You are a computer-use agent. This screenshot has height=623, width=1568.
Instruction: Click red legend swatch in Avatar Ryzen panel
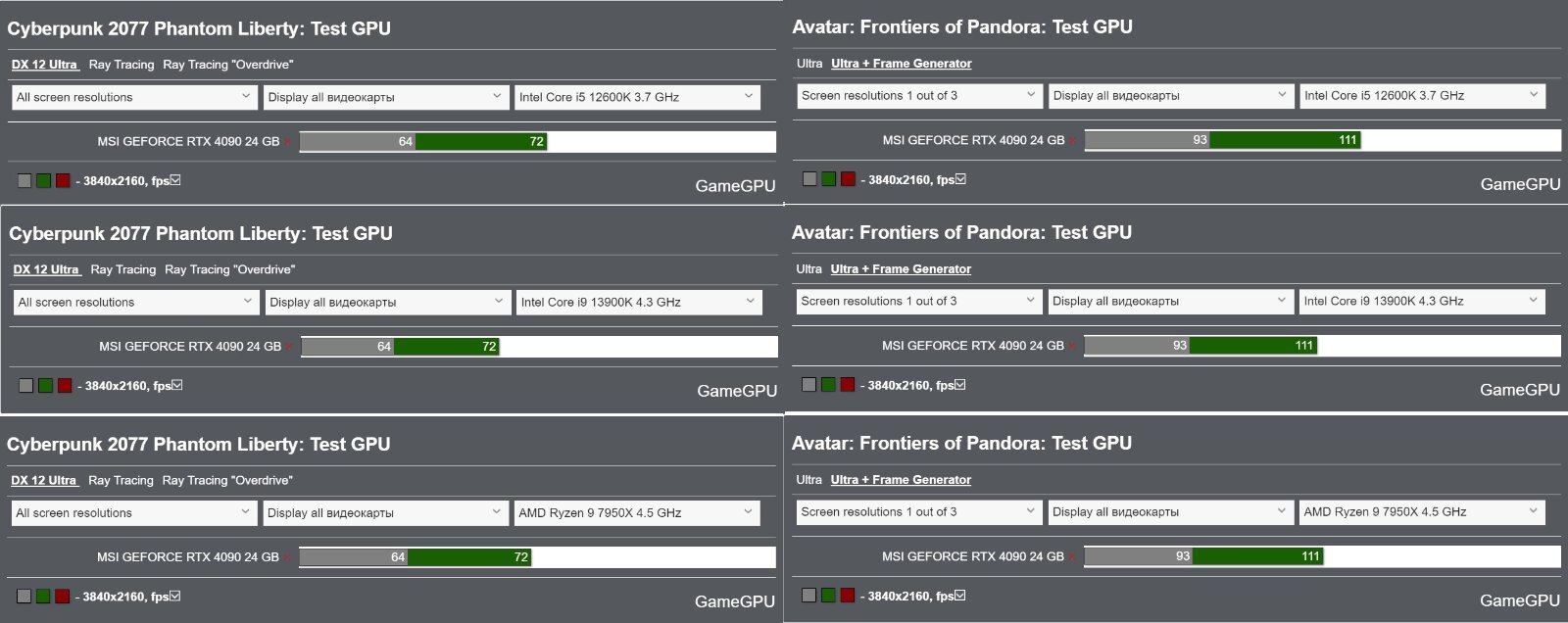pos(848,596)
